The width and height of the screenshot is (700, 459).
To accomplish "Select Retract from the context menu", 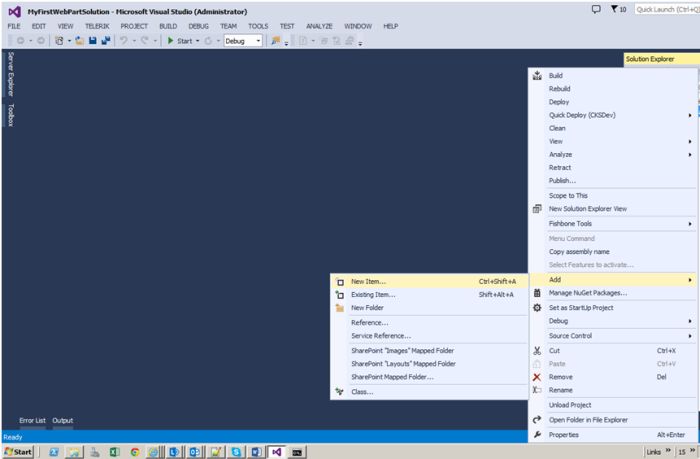I will pyautogui.click(x=560, y=168).
